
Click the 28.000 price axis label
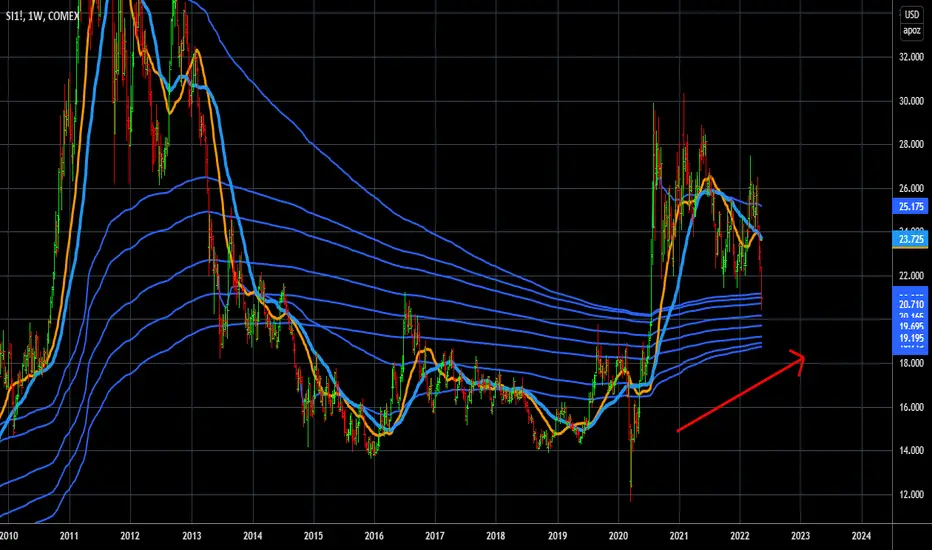coord(912,144)
